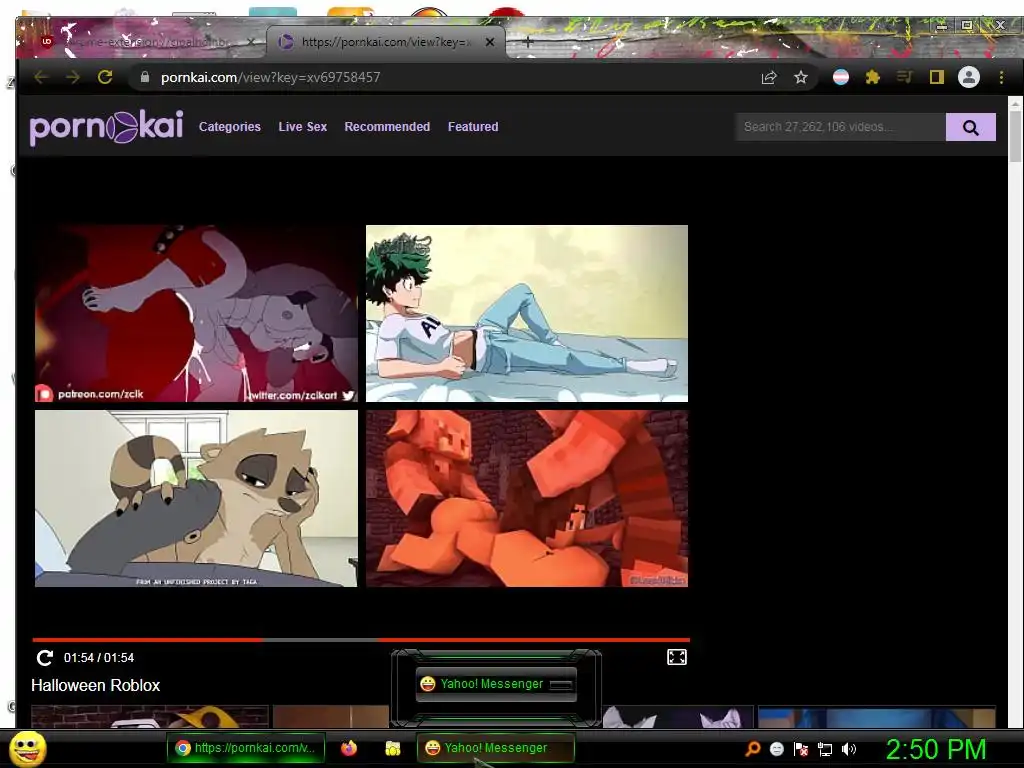Open the yellow folder taskbar icon

[x=392, y=748]
